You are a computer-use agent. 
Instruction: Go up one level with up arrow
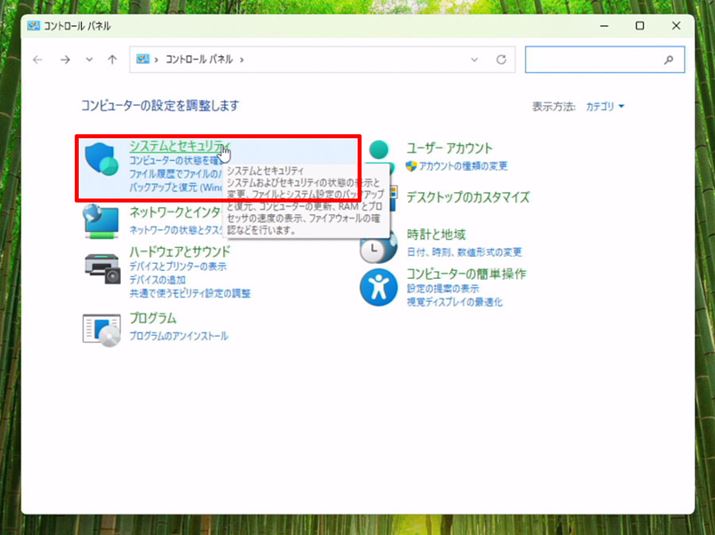point(112,59)
